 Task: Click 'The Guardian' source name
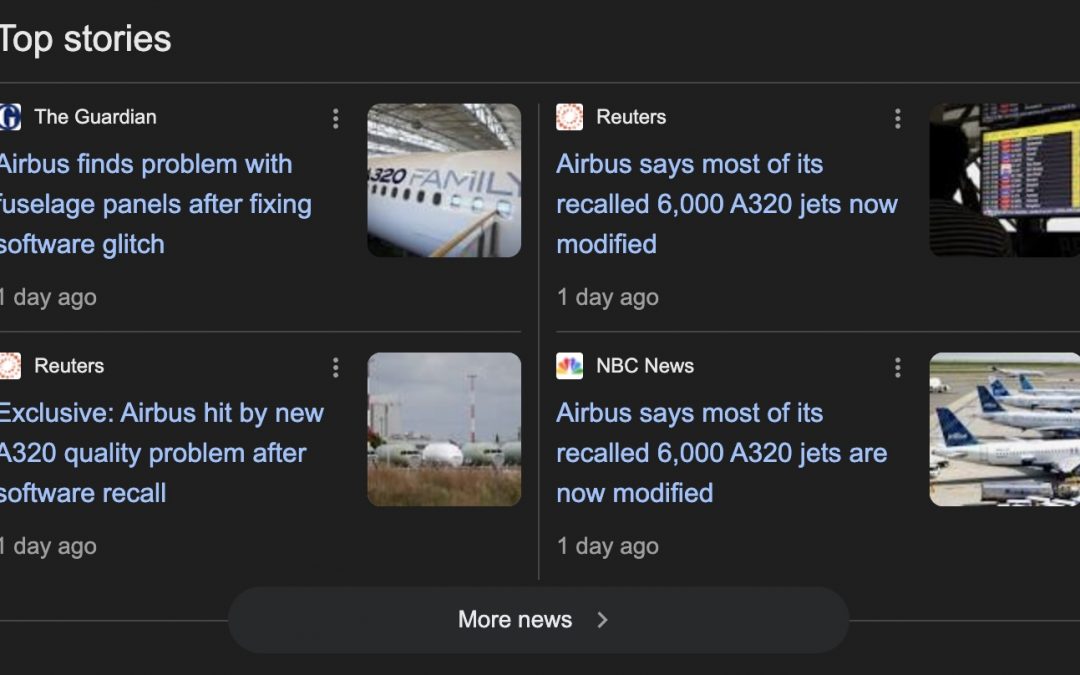(95, 117)
